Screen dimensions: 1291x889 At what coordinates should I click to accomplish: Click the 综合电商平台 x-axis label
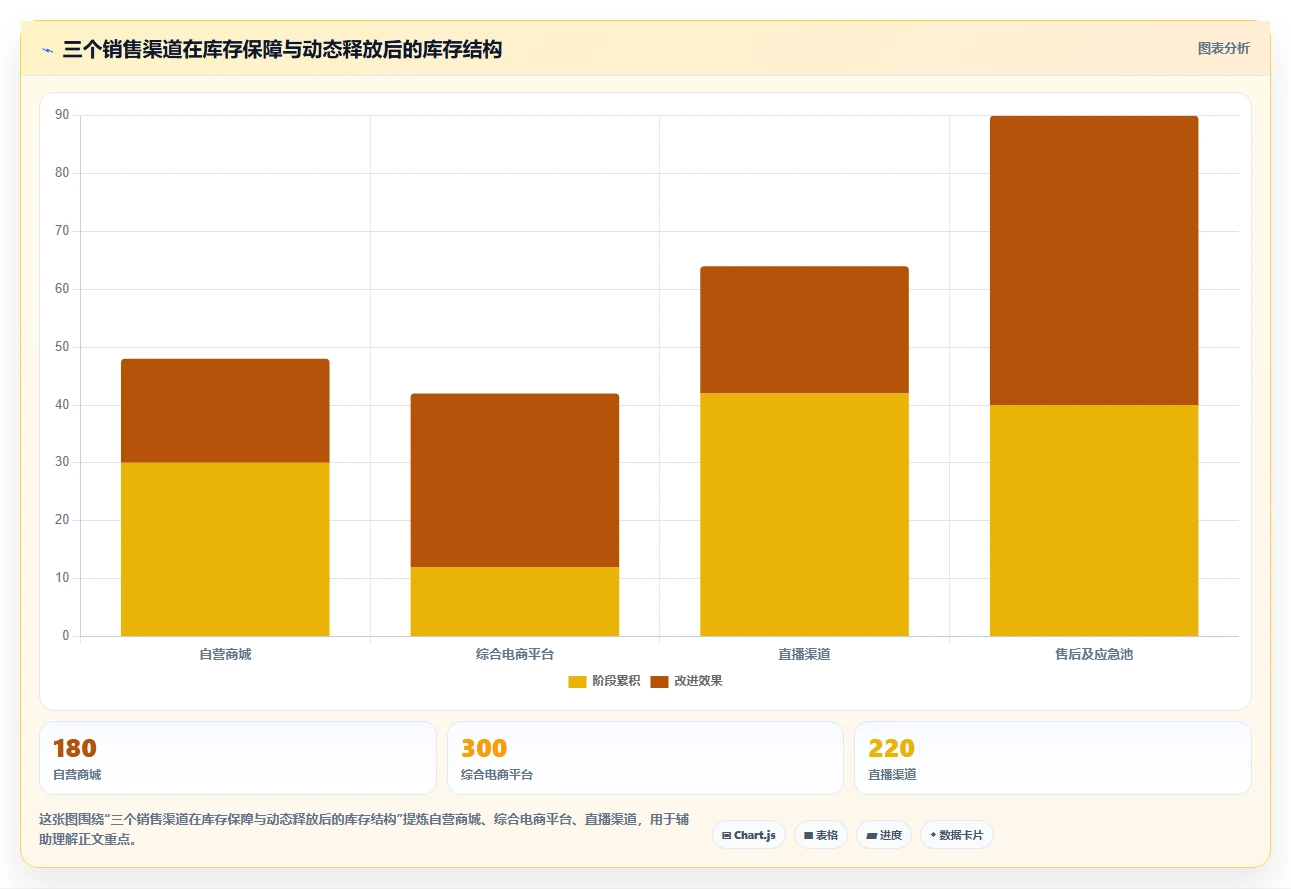(515, 654)
